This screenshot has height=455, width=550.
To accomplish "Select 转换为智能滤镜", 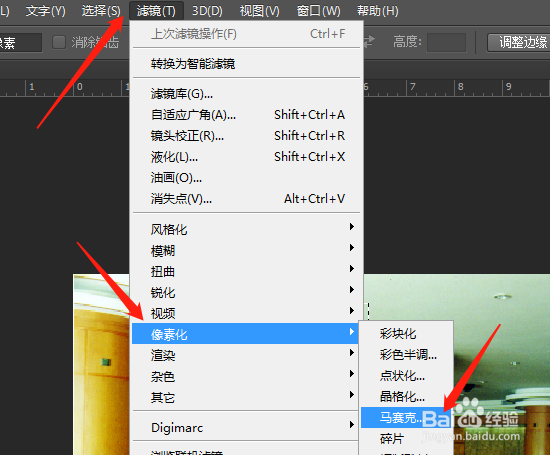I will [x=246, y=63].
